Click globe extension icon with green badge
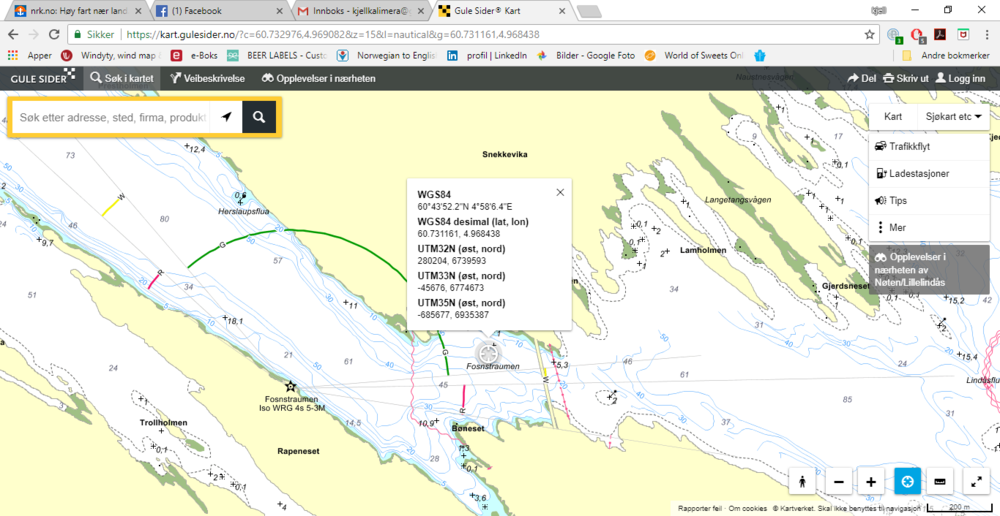The height and width of the screenshot is (516, 1000). click(x=894, y=34)
